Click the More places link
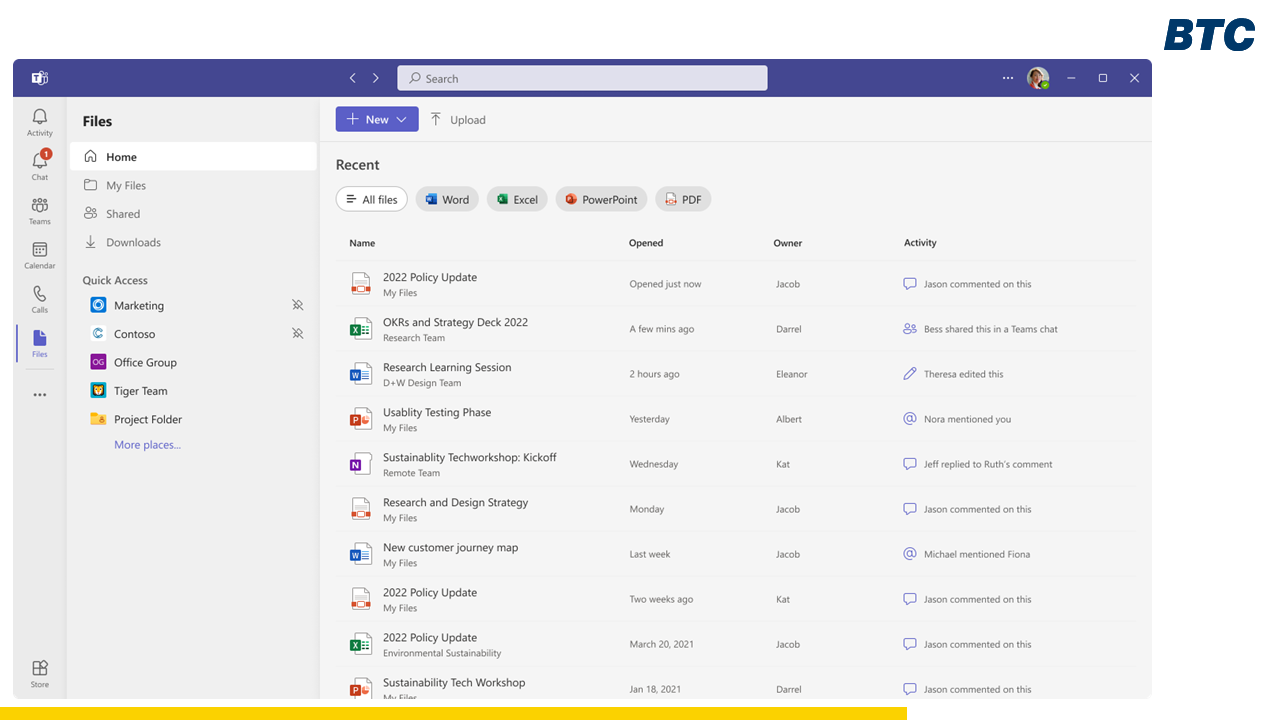Screen dimensions: 1280x720 point(147,445)
